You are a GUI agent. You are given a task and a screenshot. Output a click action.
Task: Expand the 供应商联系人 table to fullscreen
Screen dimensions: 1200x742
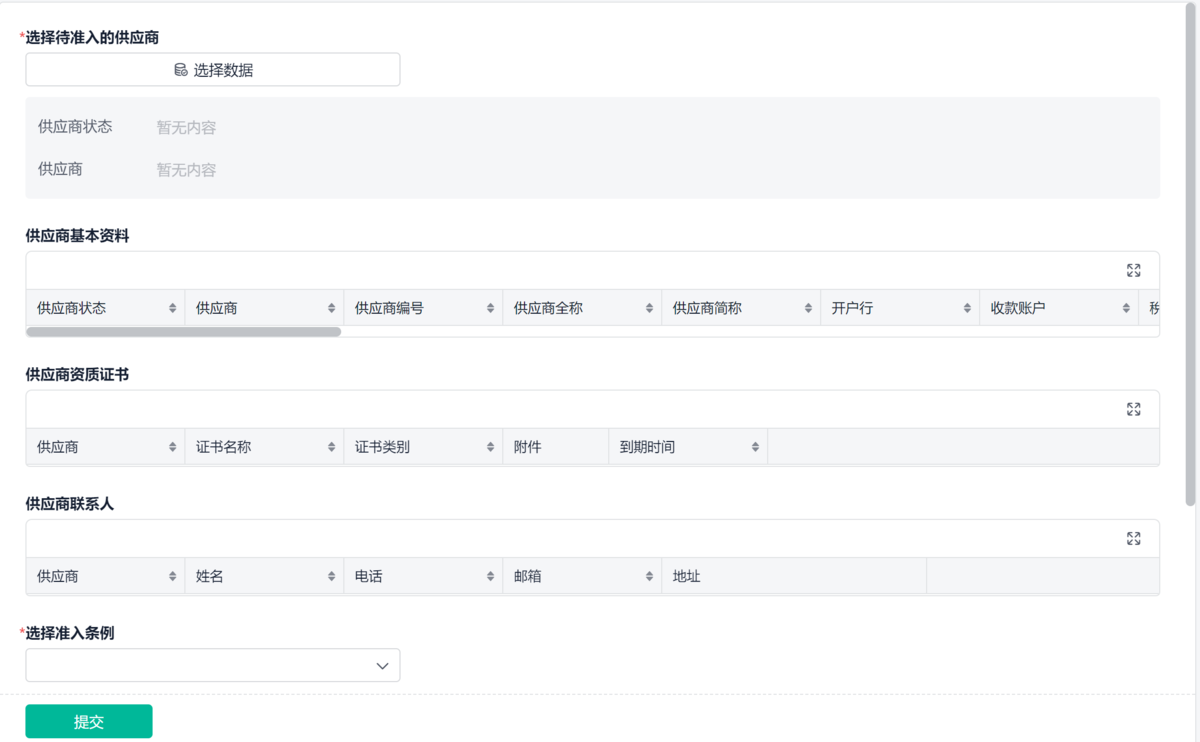click(1133, 538)
